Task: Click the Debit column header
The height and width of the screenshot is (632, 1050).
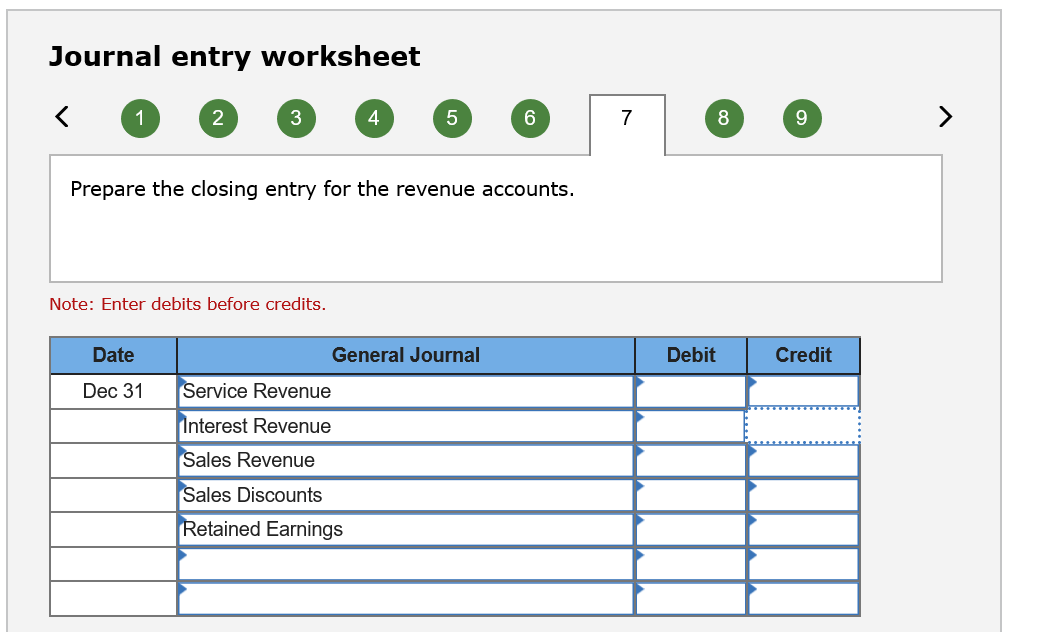Action: coord(691,356)
